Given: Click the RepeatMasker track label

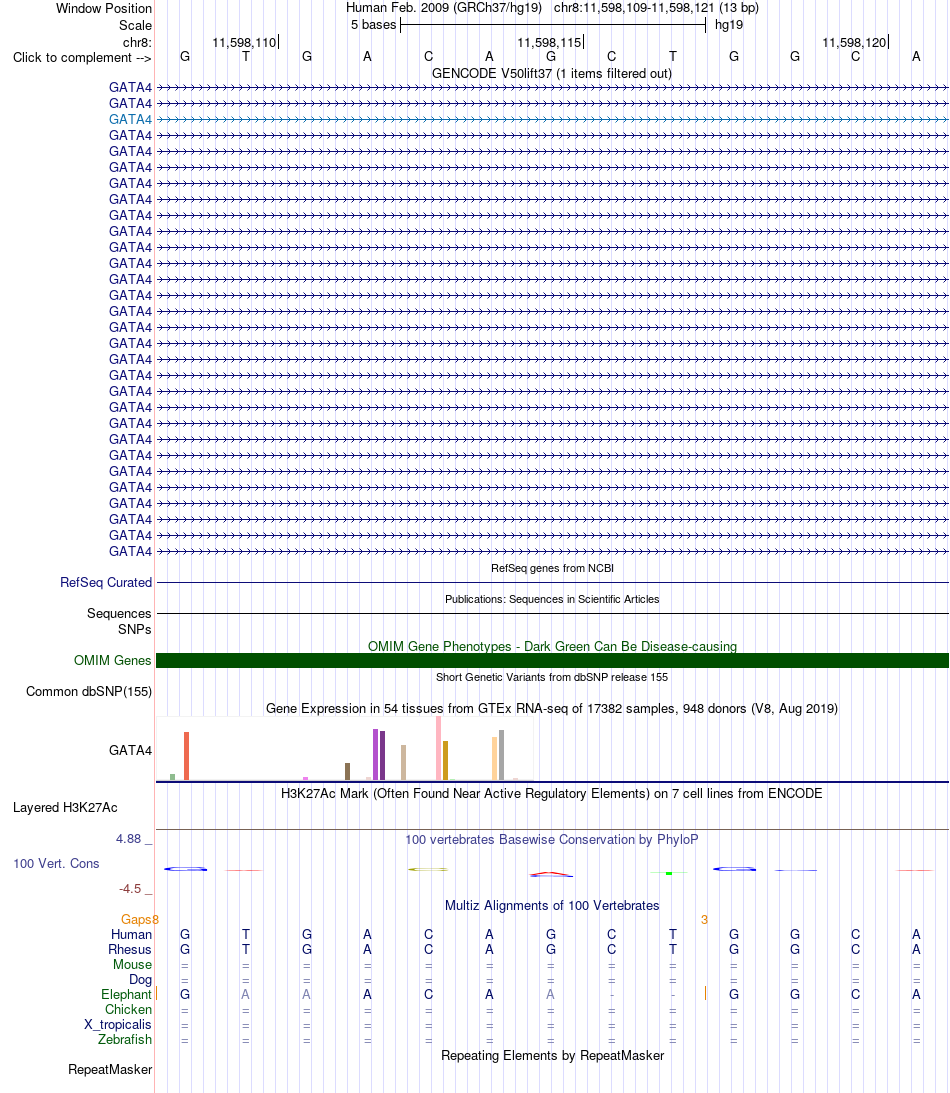Looking at the screenshot, I should (x=110, y=1069).
